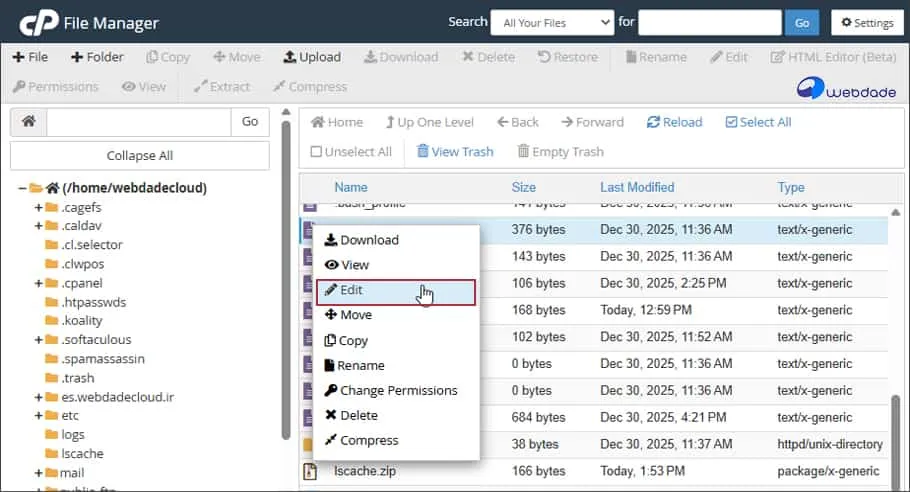Click the path Go button
Viewport: 910px width, 492px height.
tap(250, 122)
